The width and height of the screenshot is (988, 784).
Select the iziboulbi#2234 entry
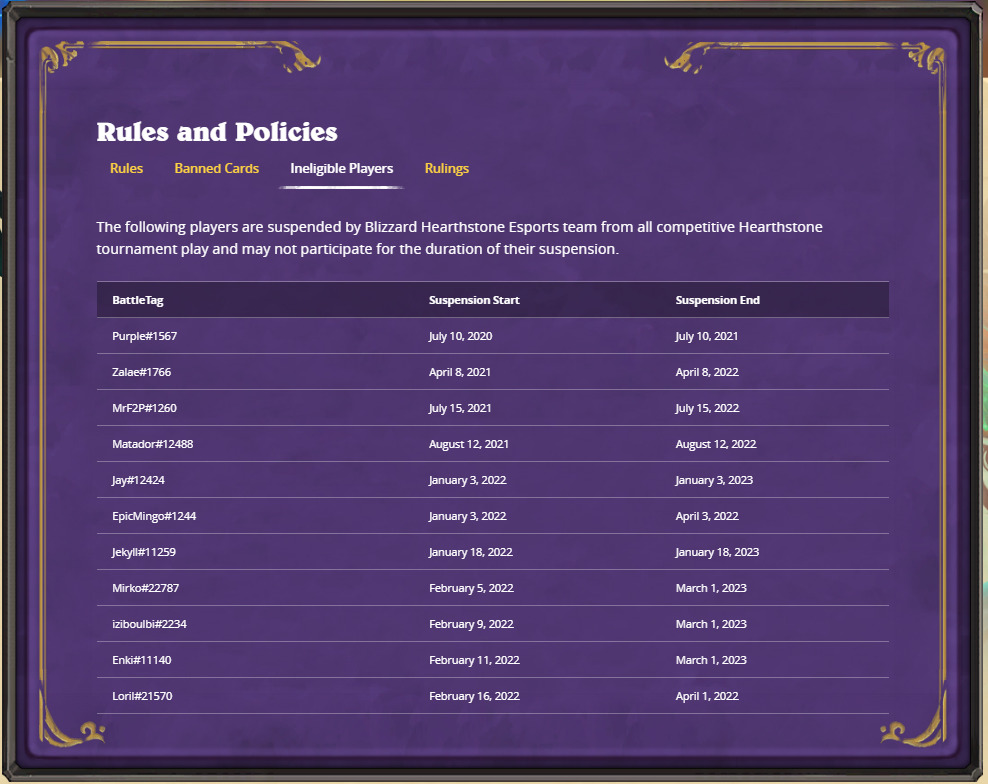pos(149,624)
